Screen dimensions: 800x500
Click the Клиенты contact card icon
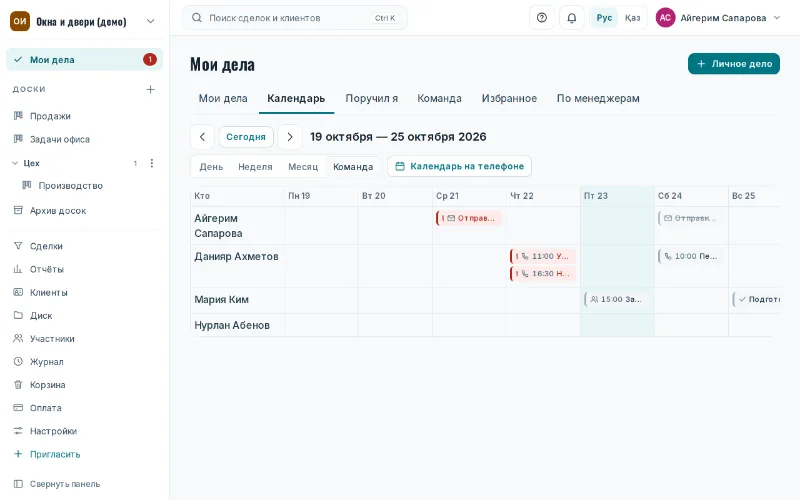coord(18,292)
